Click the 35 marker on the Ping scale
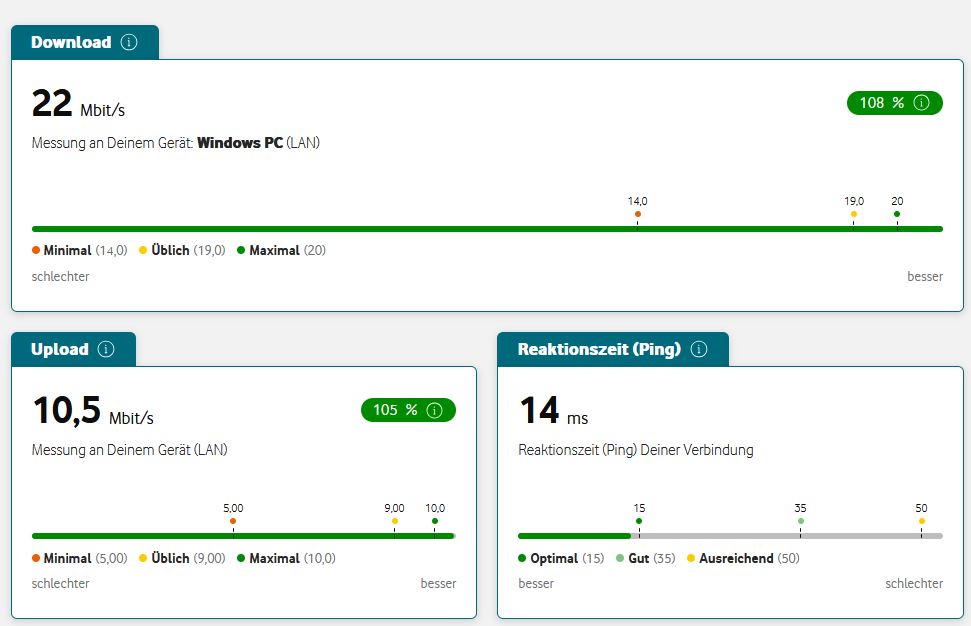 tap(800, 520)
